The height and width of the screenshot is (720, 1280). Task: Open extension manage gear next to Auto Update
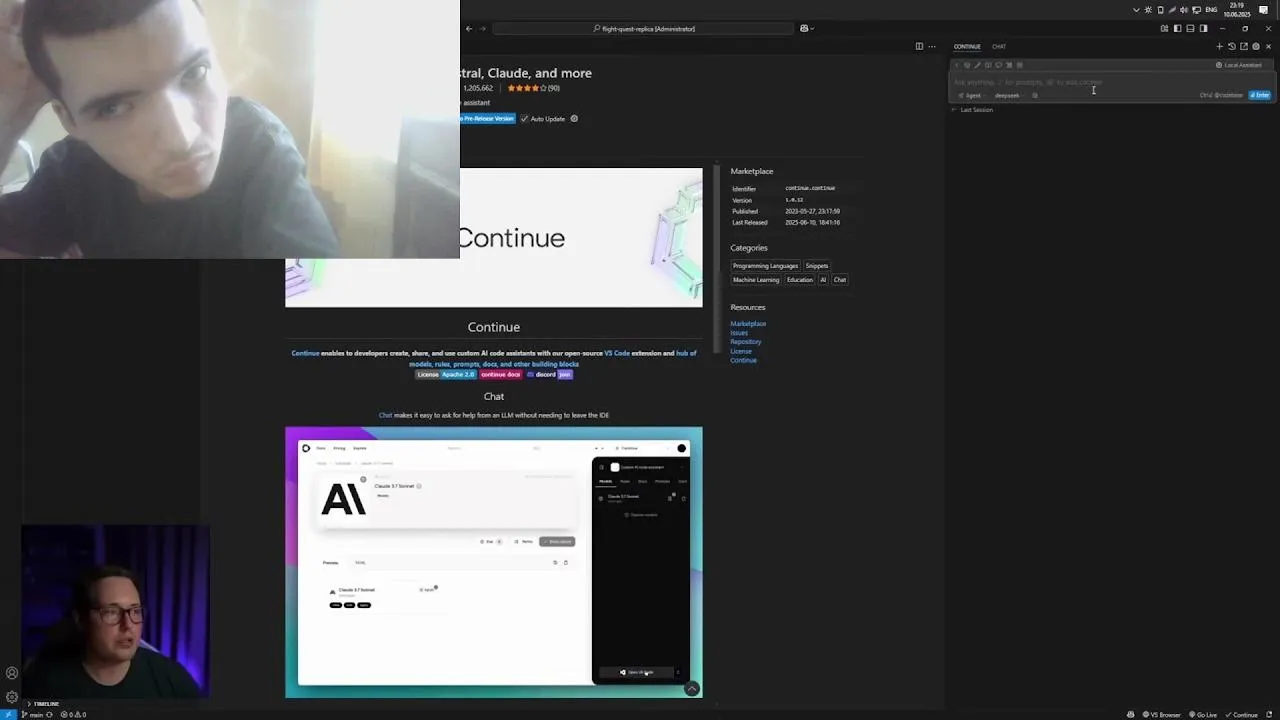[574, 119]
